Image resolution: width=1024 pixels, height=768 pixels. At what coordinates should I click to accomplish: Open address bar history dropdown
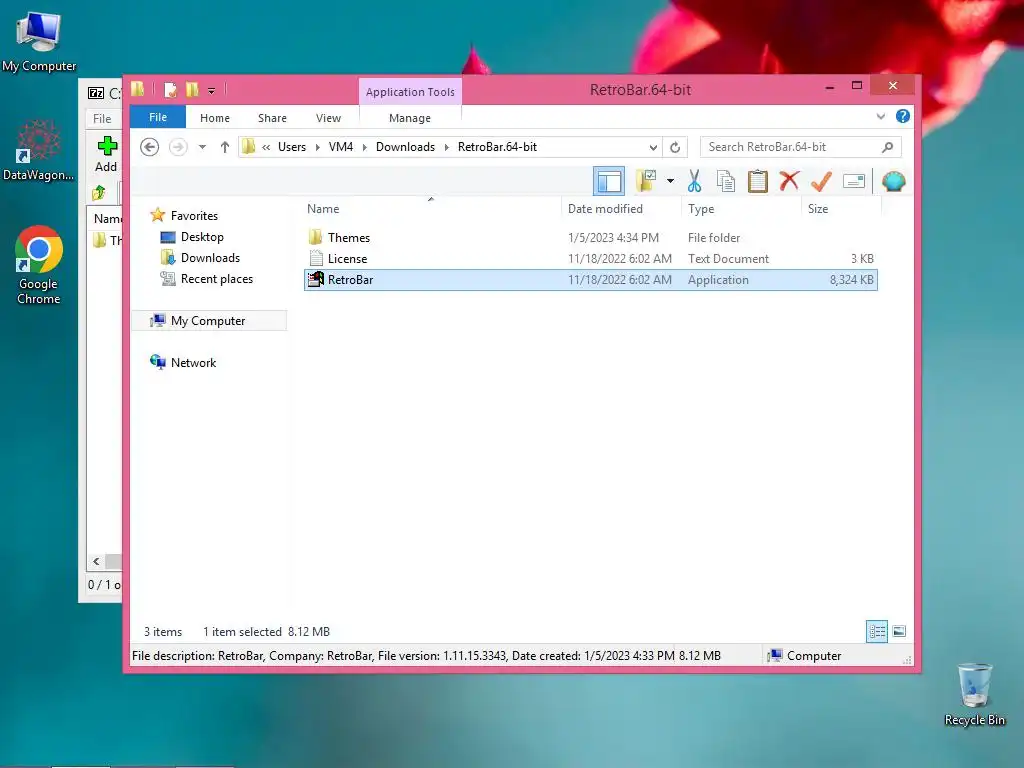coord(653,147)
